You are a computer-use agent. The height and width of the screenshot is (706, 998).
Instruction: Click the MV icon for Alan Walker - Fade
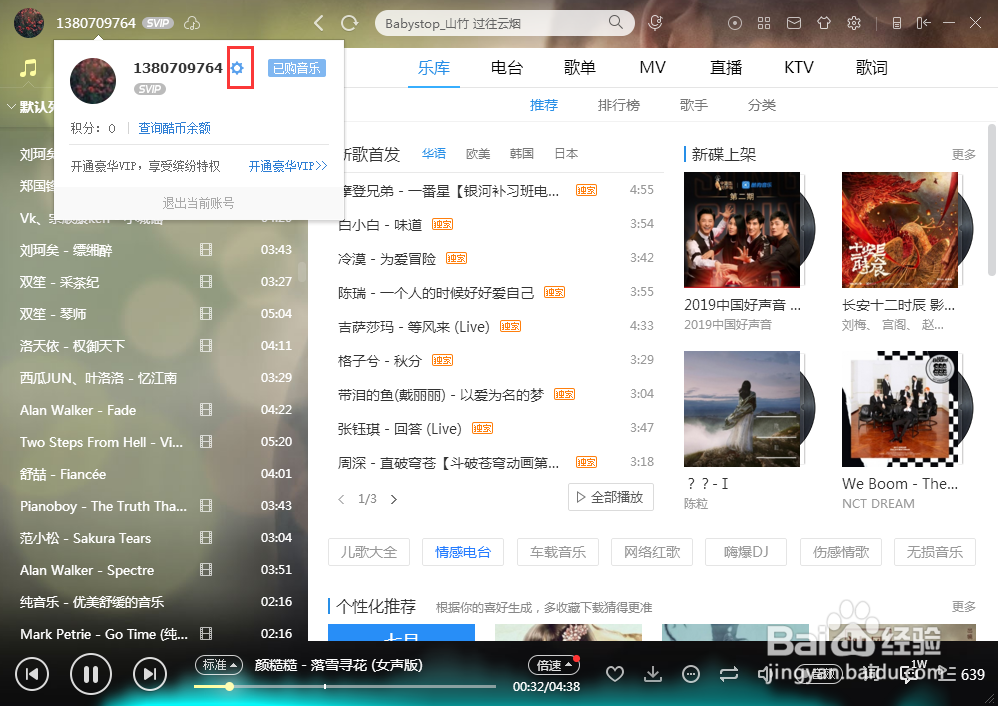(206, 409)
